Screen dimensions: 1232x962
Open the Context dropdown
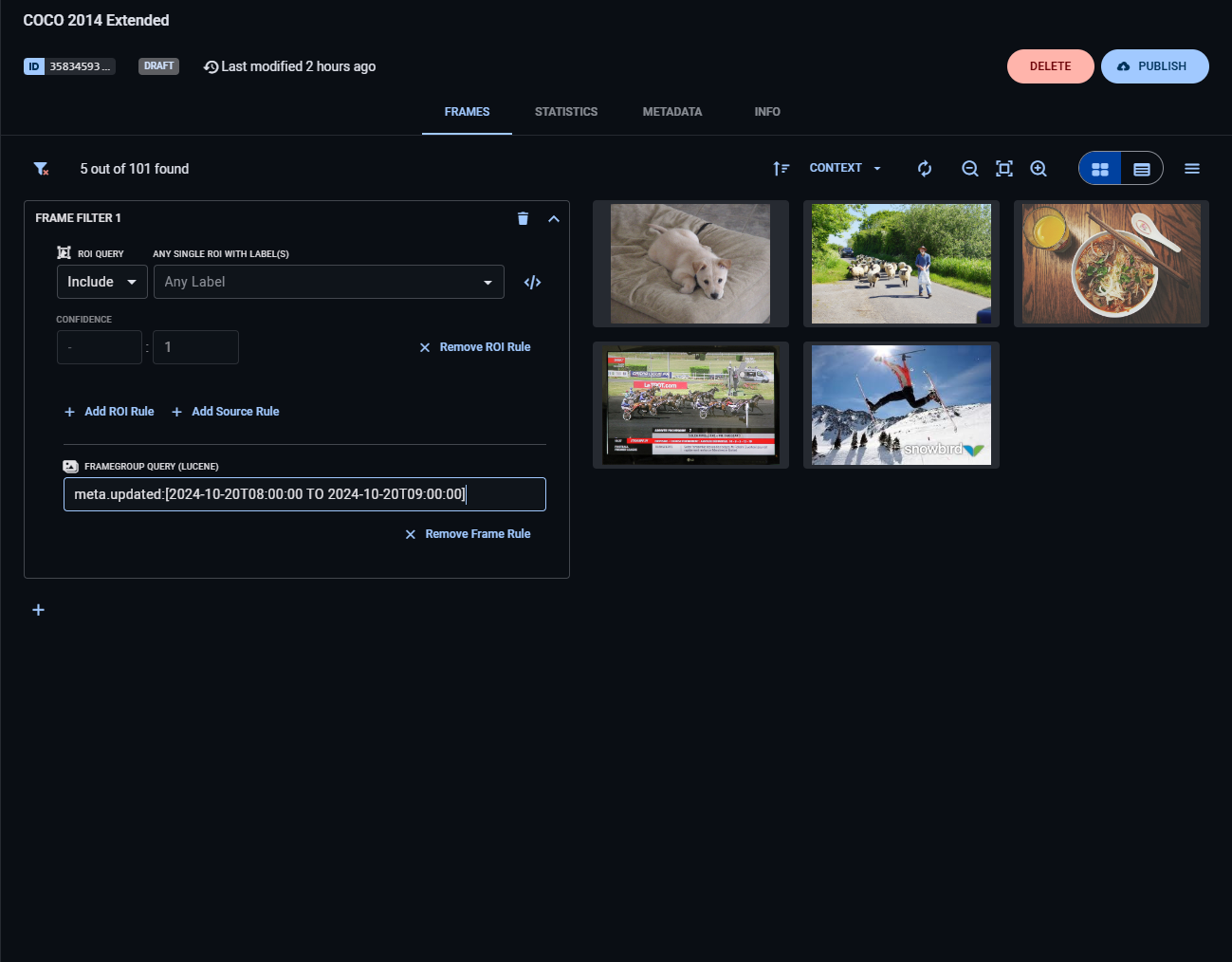845,168
